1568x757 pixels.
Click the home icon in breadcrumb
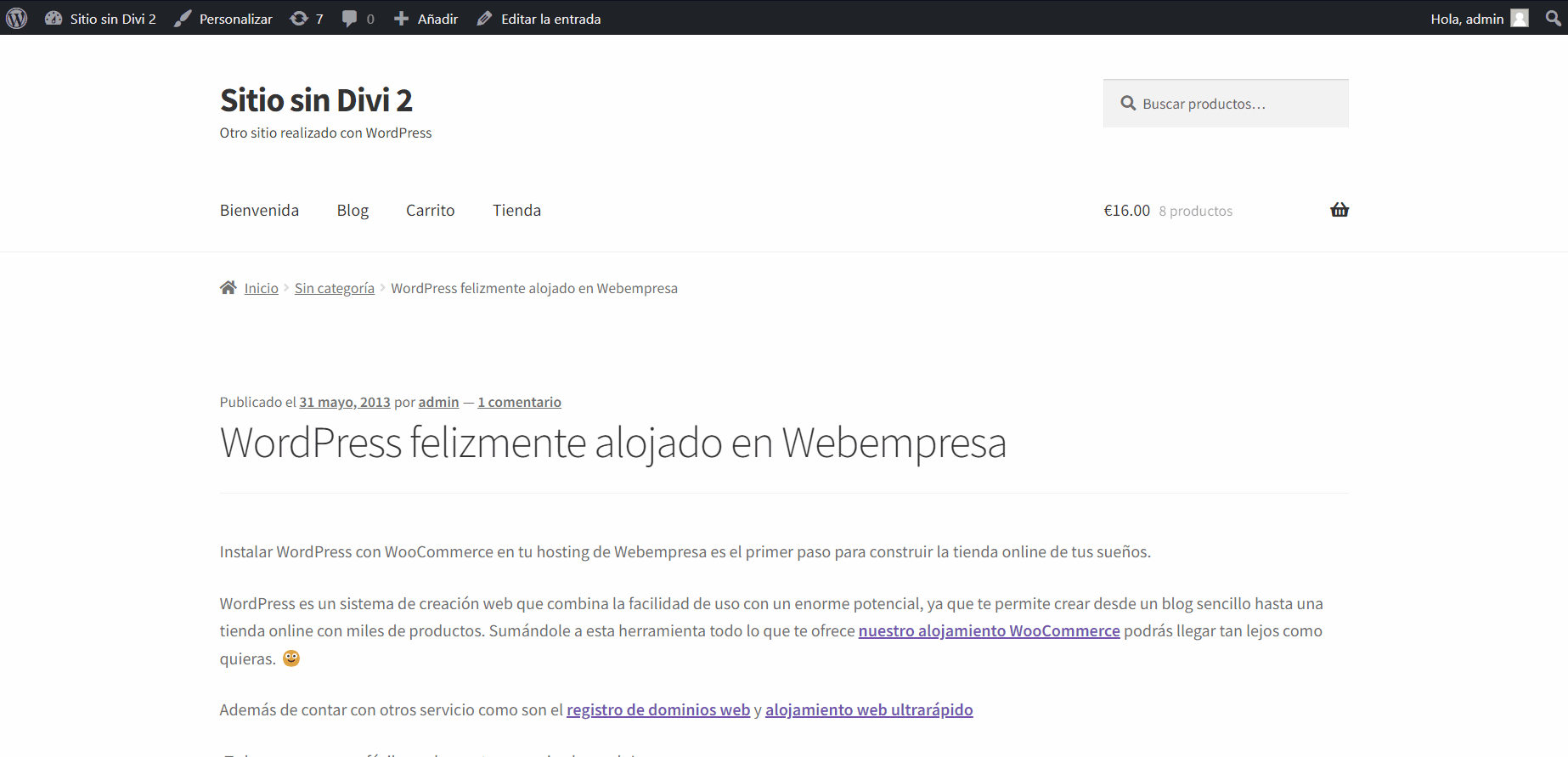(228, 288)
